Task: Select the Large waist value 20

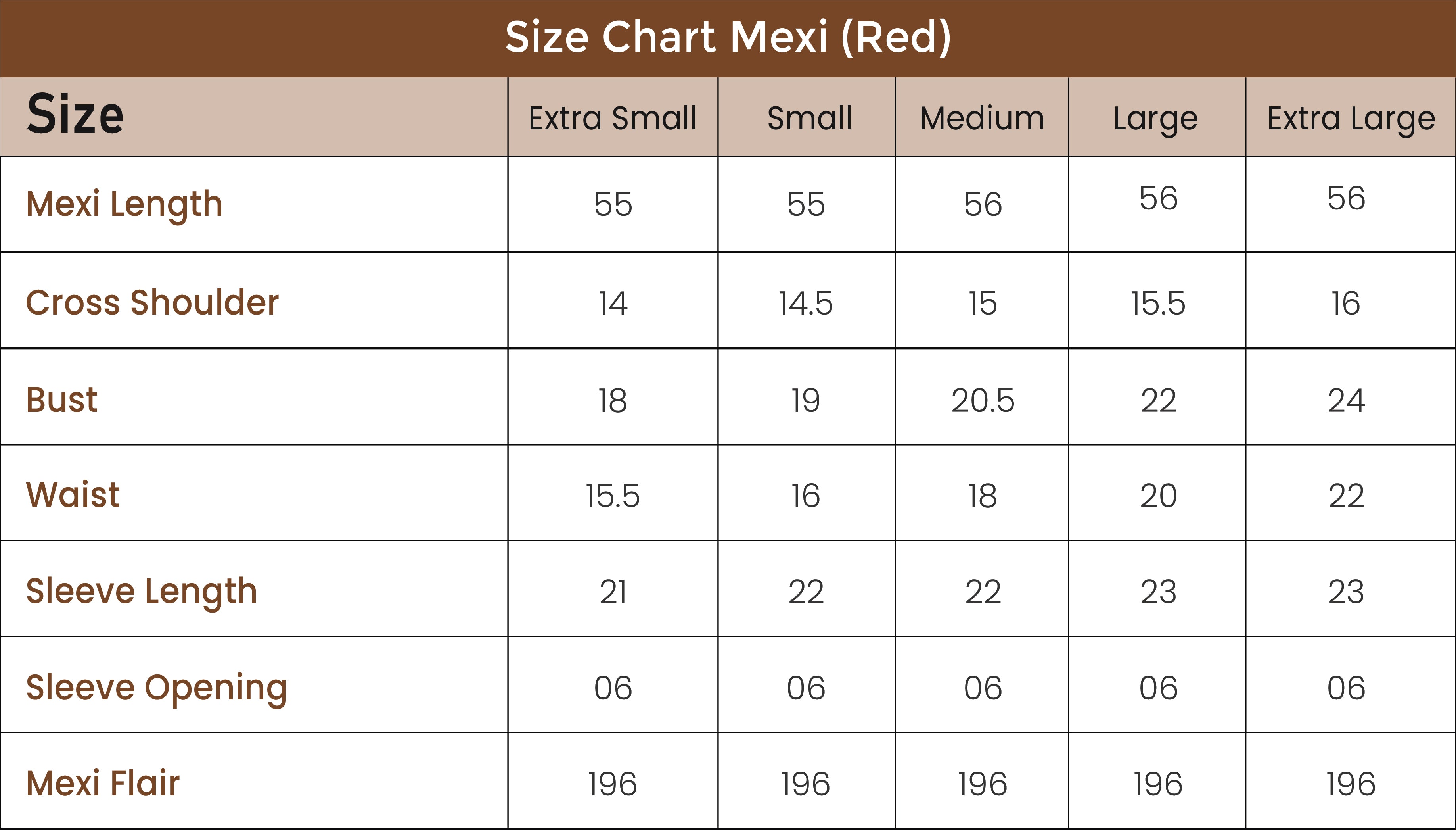Action: tap(1158, 496)
